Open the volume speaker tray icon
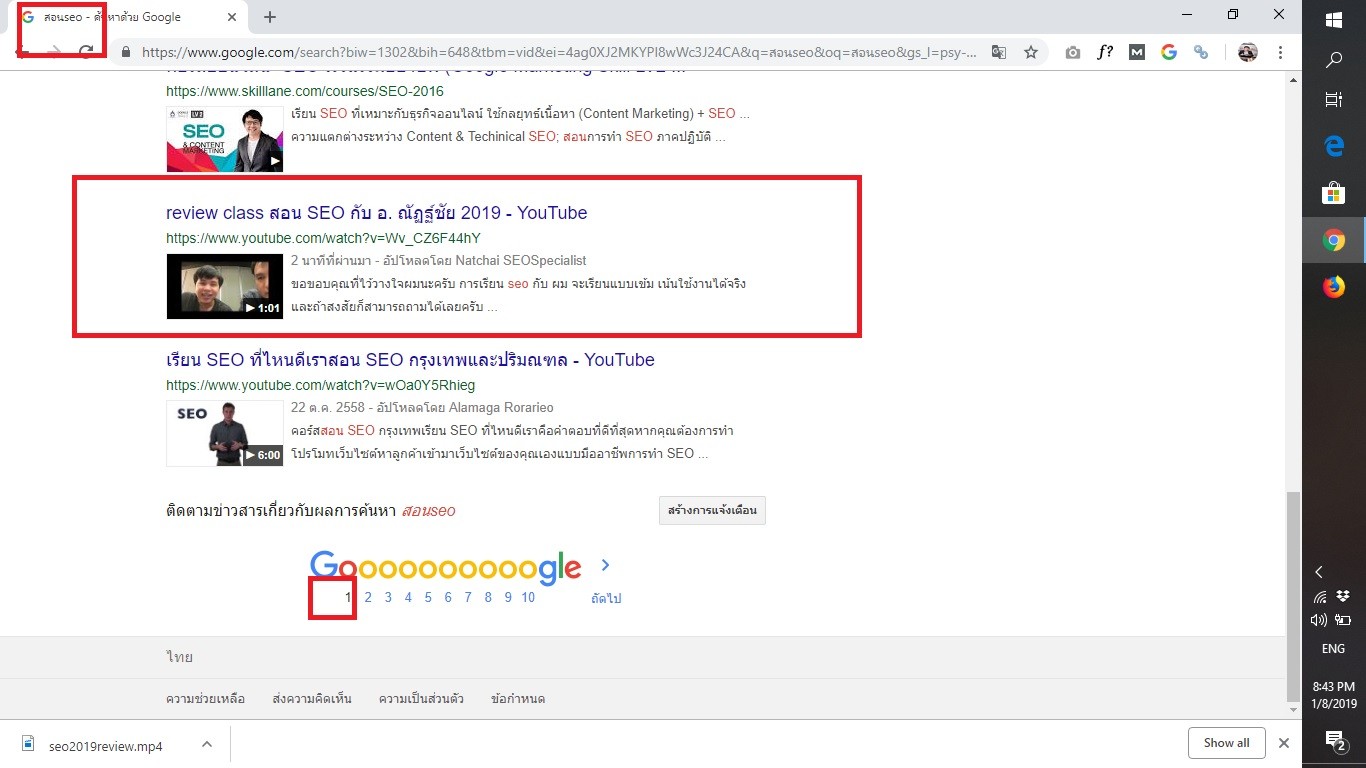The image size is (1366, 768). (x=1320, y=621)
